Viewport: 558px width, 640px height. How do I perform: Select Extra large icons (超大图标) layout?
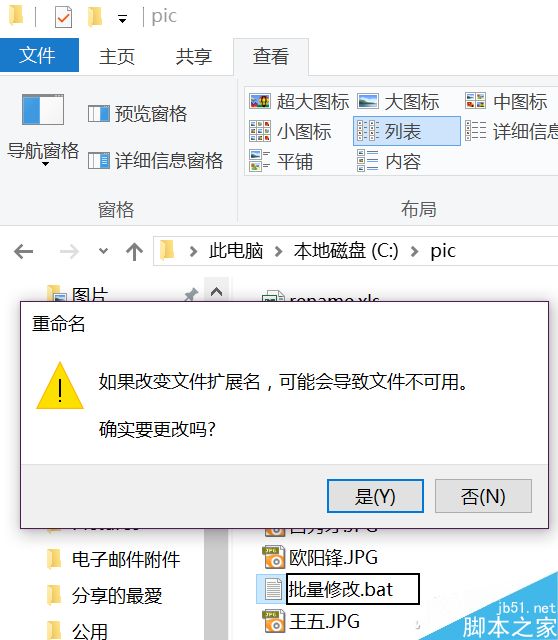pyautogui.click(x=299, y=101)
